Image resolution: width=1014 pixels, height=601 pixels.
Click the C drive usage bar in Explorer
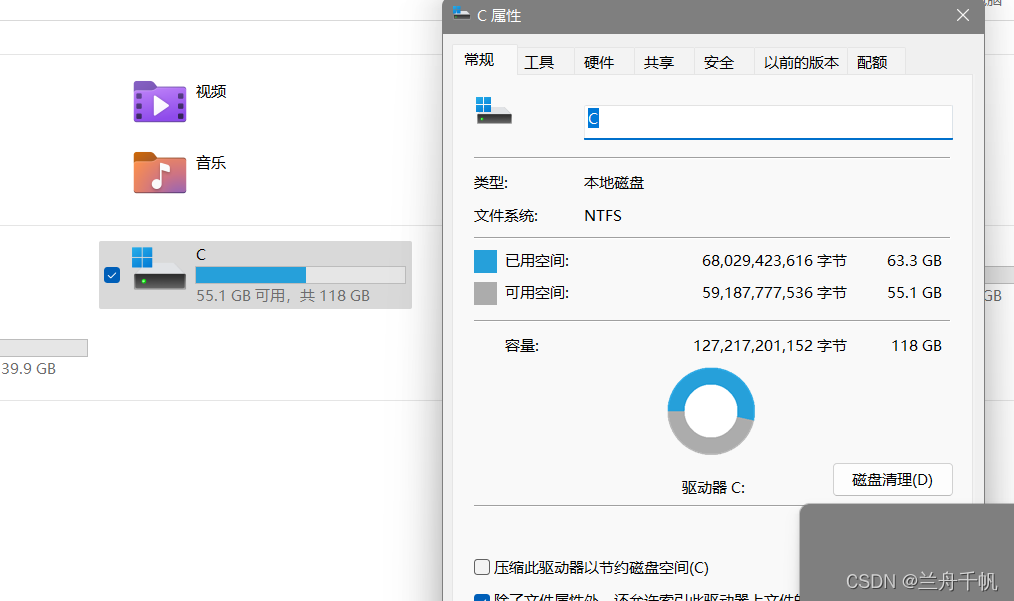tap(301, 275)
